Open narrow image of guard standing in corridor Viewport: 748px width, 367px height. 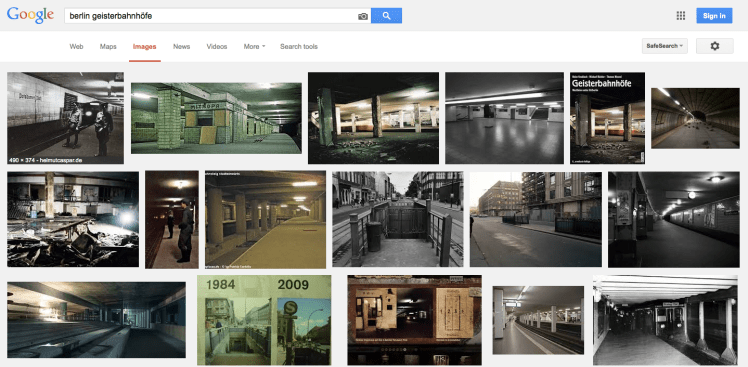[x=172, y=219]
